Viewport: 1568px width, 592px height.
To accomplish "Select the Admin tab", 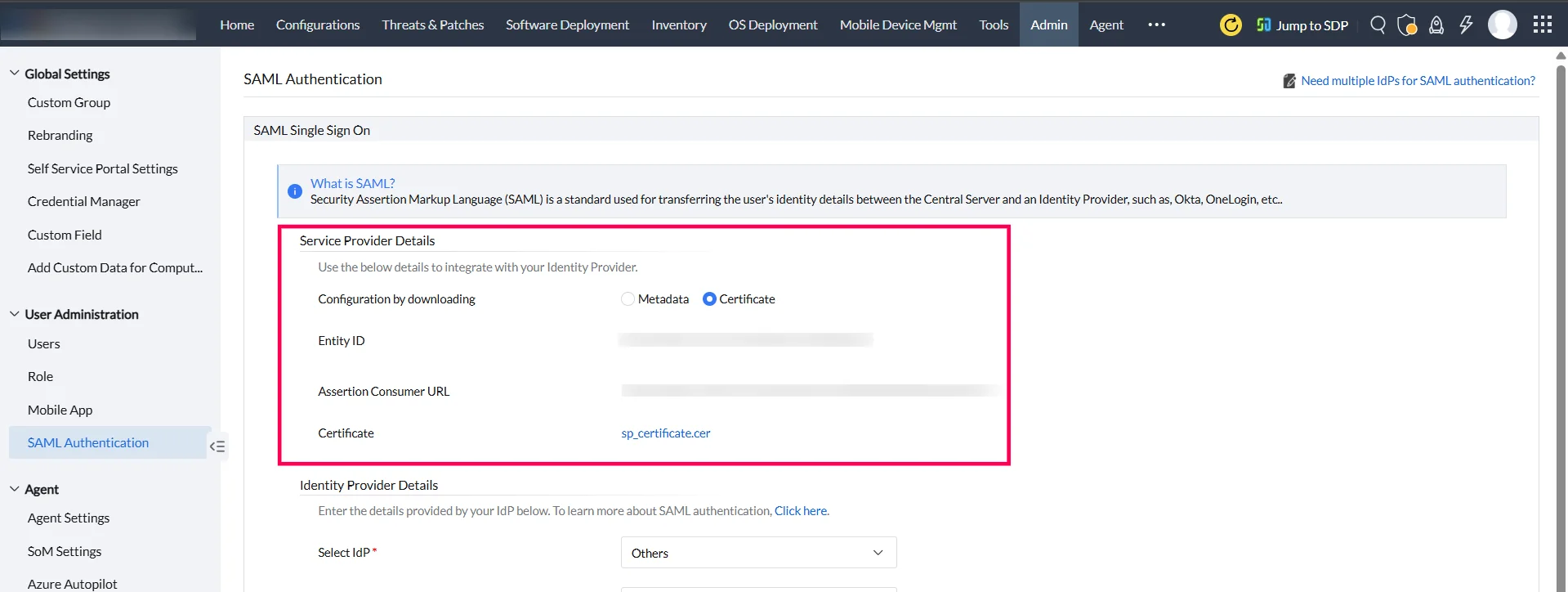I will (1049, 25).
